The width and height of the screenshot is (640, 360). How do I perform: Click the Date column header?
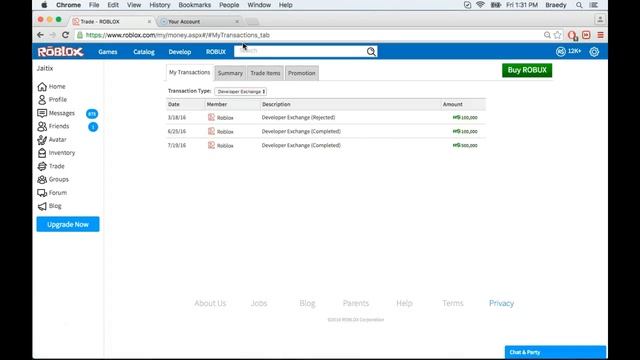point(174,104)
